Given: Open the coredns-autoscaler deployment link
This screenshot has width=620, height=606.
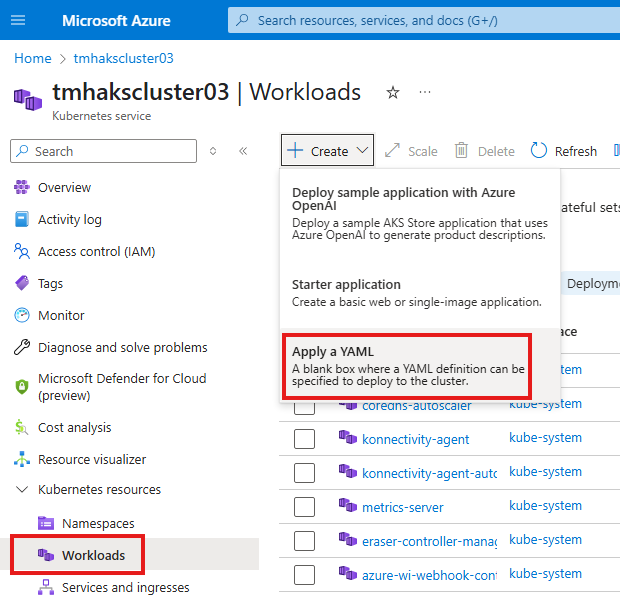Looking at the screenshot, I should (x=417, y=406).
